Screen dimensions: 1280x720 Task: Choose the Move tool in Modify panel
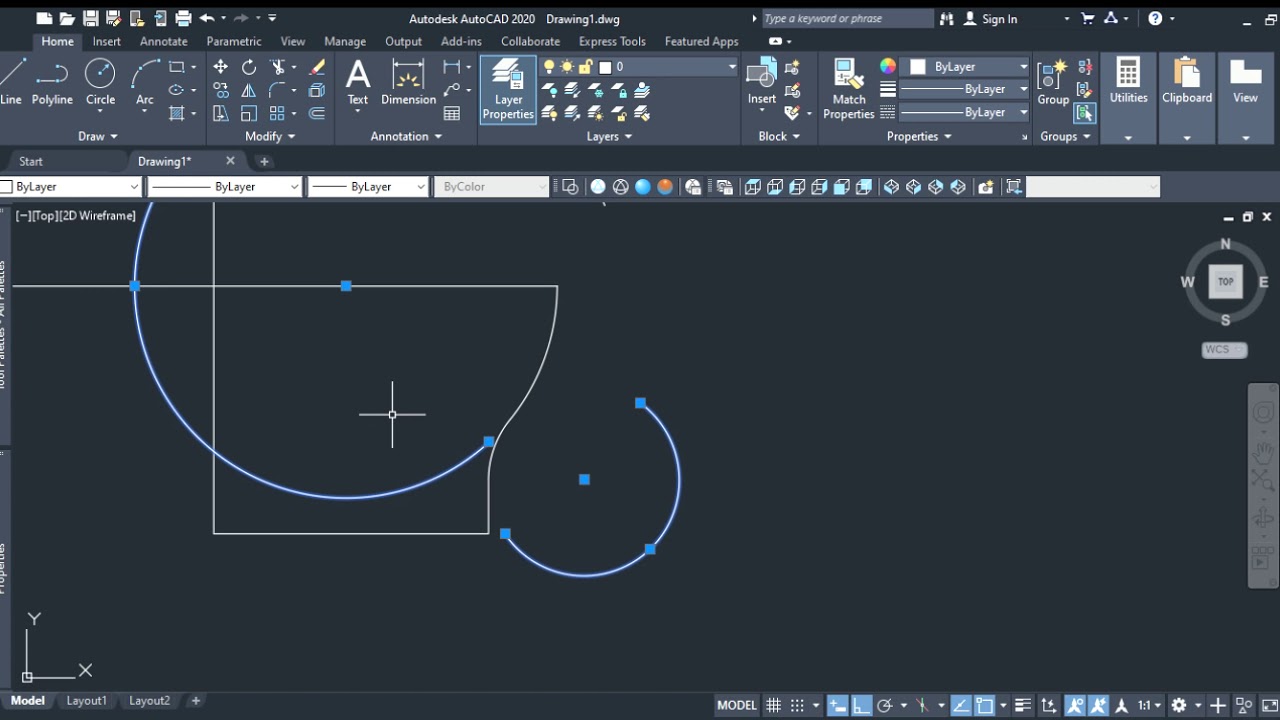pos(220,67)
